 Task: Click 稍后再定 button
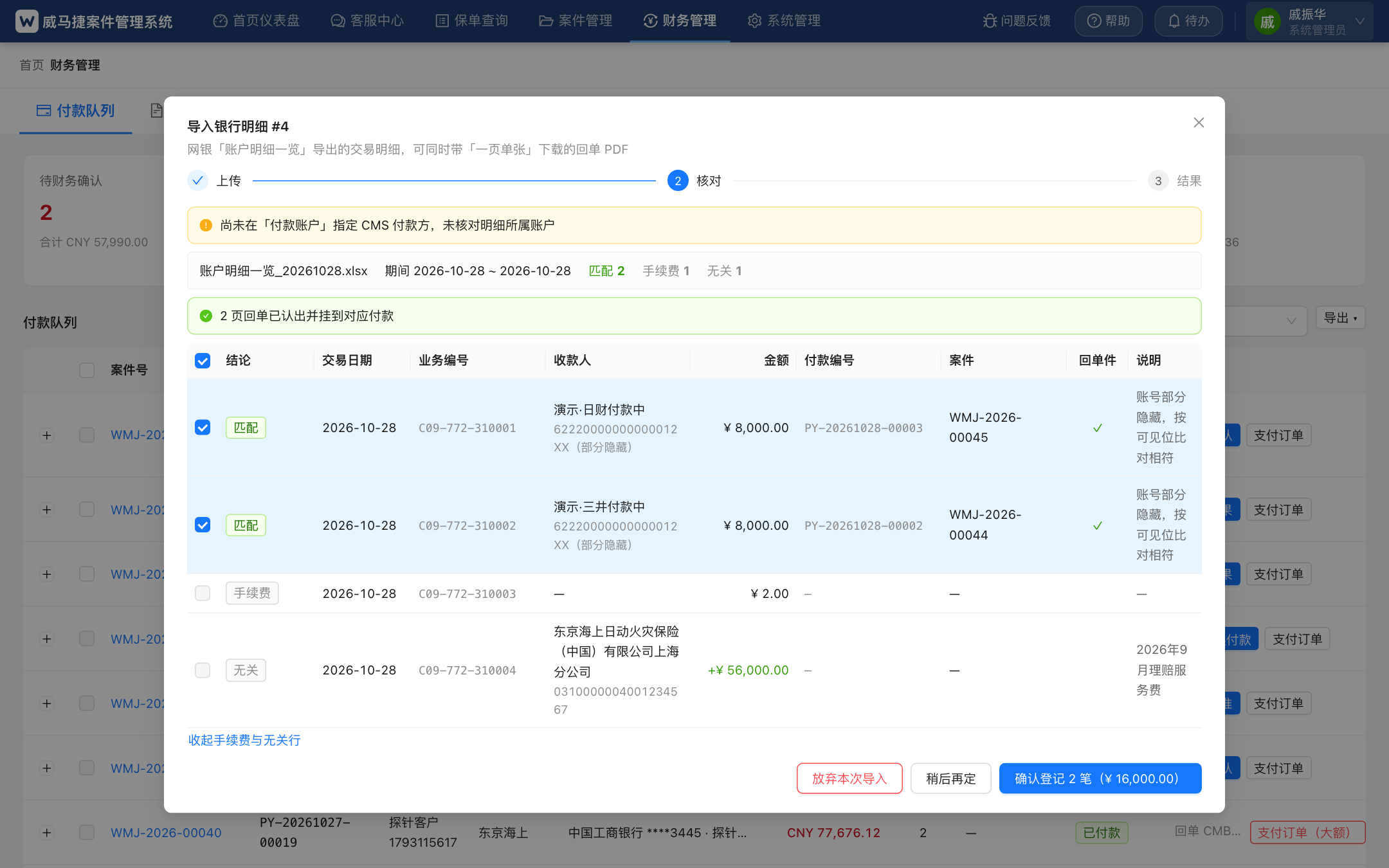[x=950, y=779]
